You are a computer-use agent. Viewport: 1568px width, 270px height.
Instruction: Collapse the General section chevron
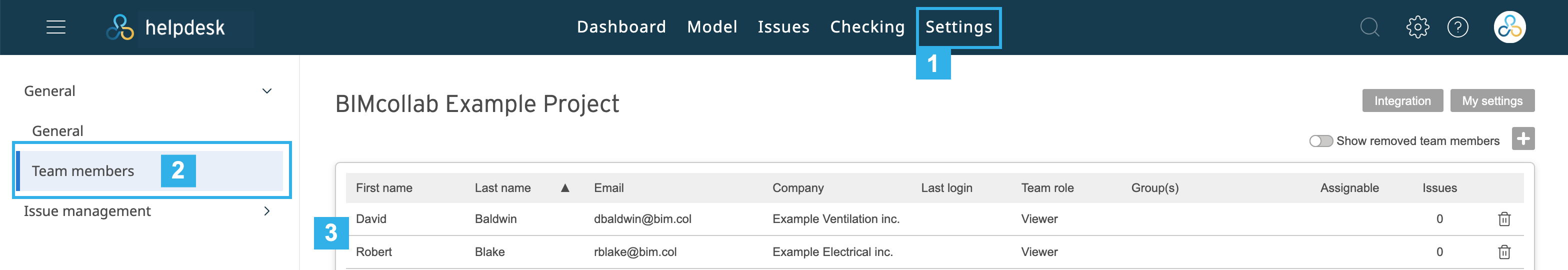click(266, 91)
